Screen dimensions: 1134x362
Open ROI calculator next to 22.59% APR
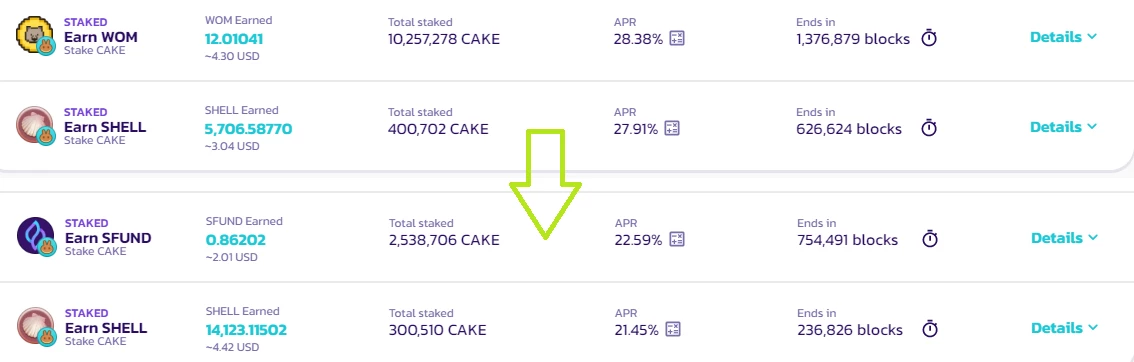pos(677,239)
